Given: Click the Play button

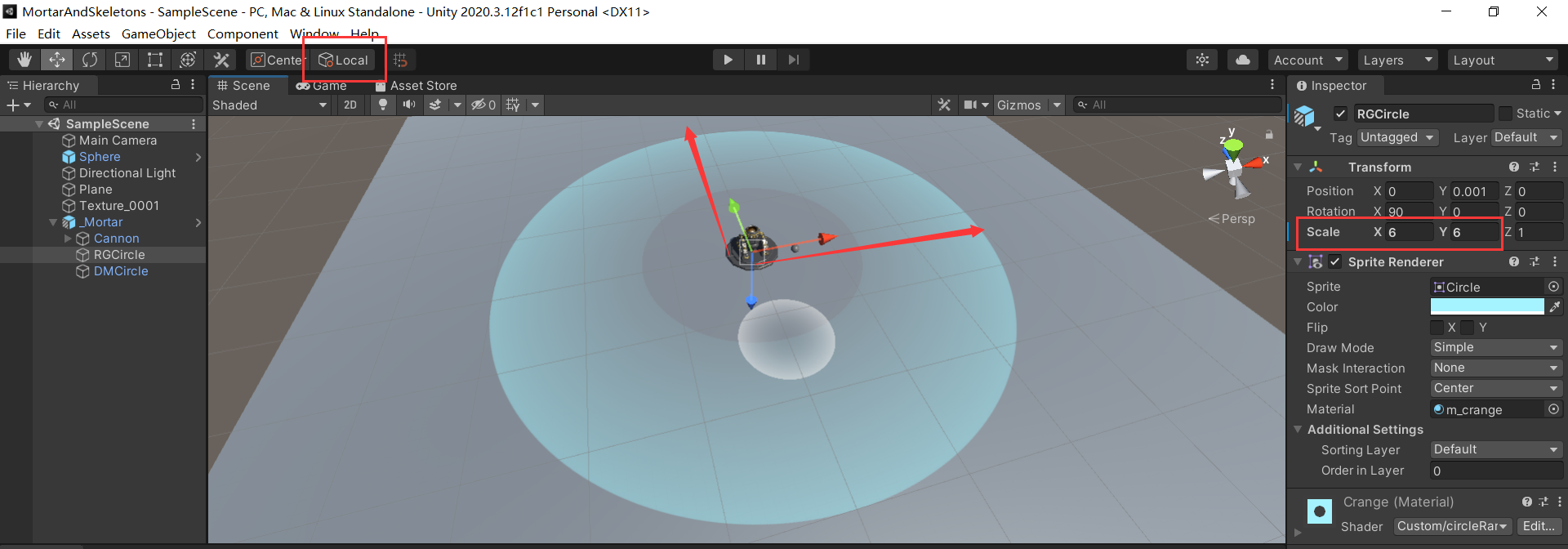Looking at the screenshot, I should [728, 60].
